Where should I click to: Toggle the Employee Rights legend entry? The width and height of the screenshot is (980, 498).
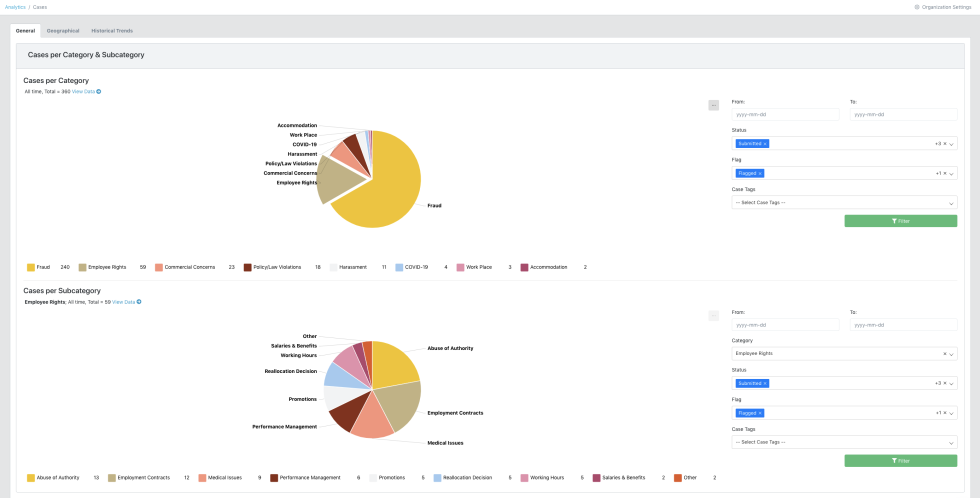pyautogui.click(x=105, y=267)
